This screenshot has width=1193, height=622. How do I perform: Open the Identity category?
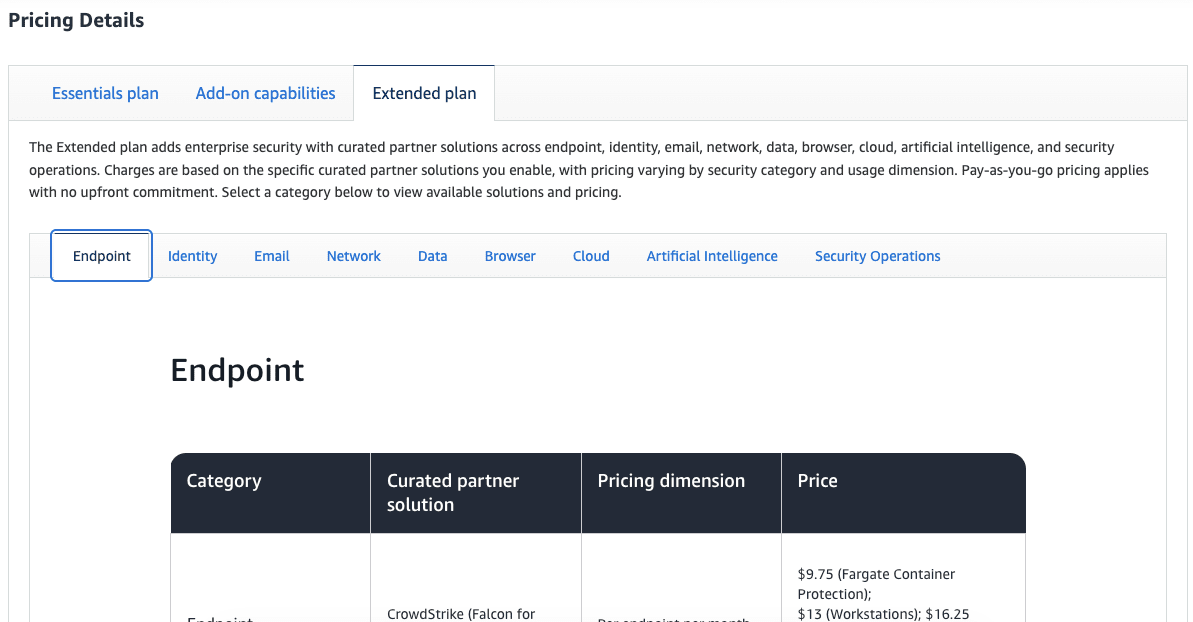[x=192, y=256]
